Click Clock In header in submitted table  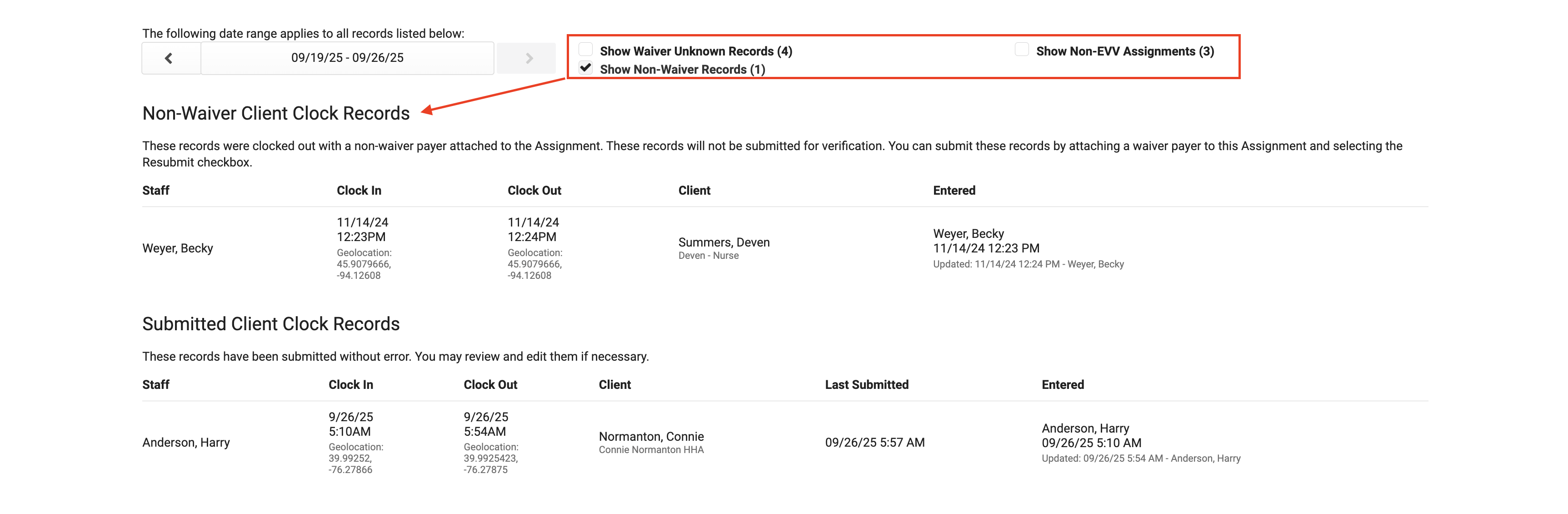coord(350,384)
